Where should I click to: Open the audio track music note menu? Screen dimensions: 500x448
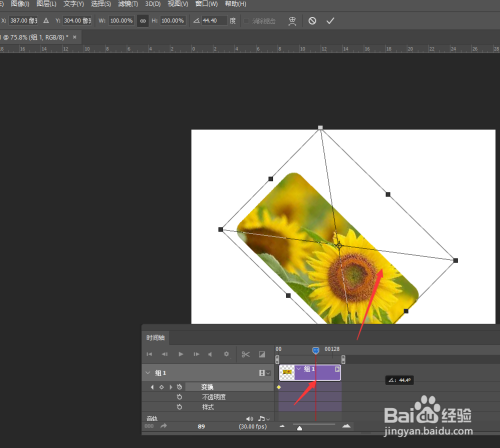pos(264,418)
